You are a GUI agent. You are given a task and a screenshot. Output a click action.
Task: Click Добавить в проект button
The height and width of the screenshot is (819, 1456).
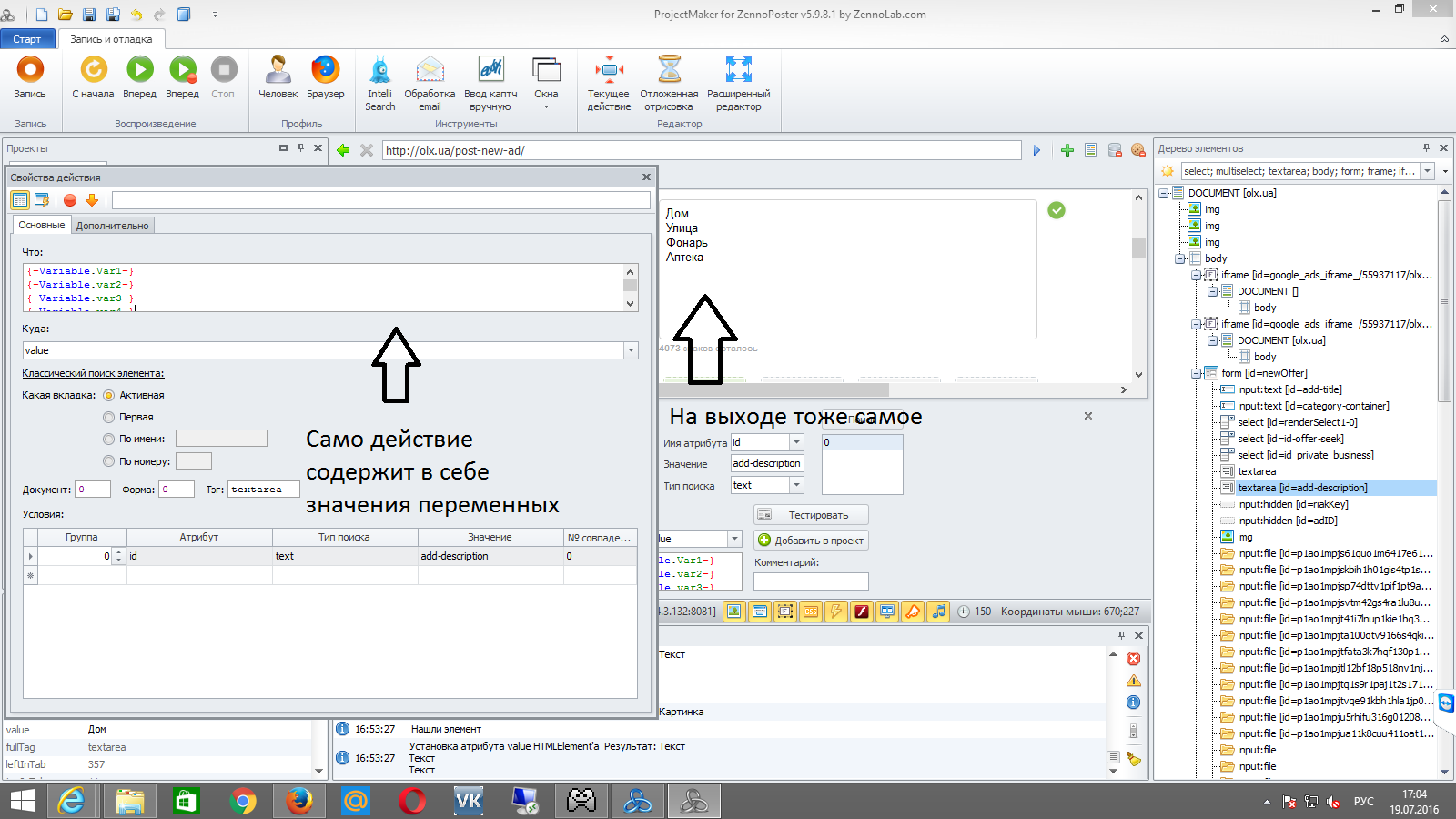pyautogui.click(x=811, y=541)
